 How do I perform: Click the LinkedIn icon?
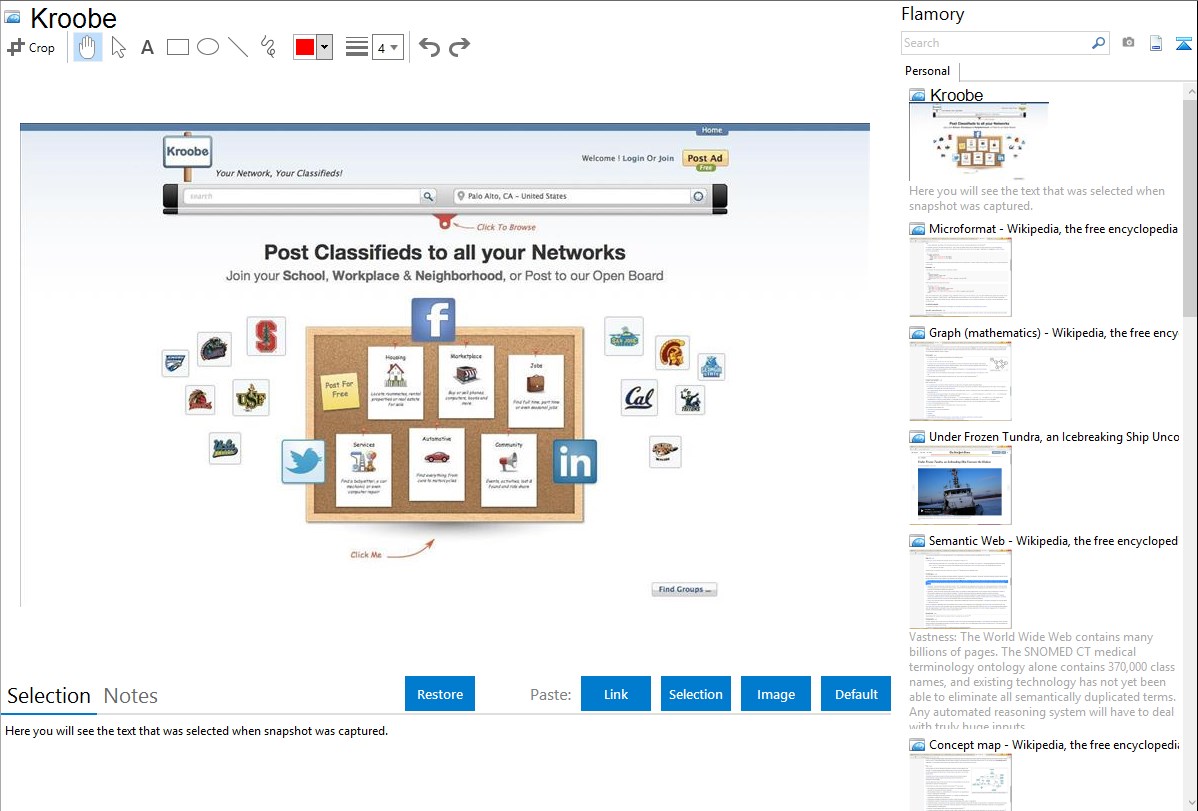tap(575, 462)
